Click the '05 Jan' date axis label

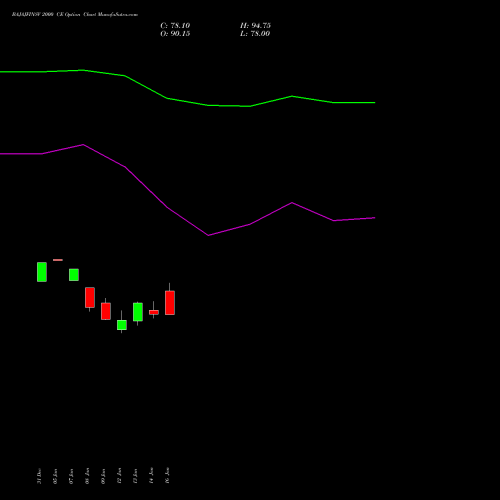[55, 476]
